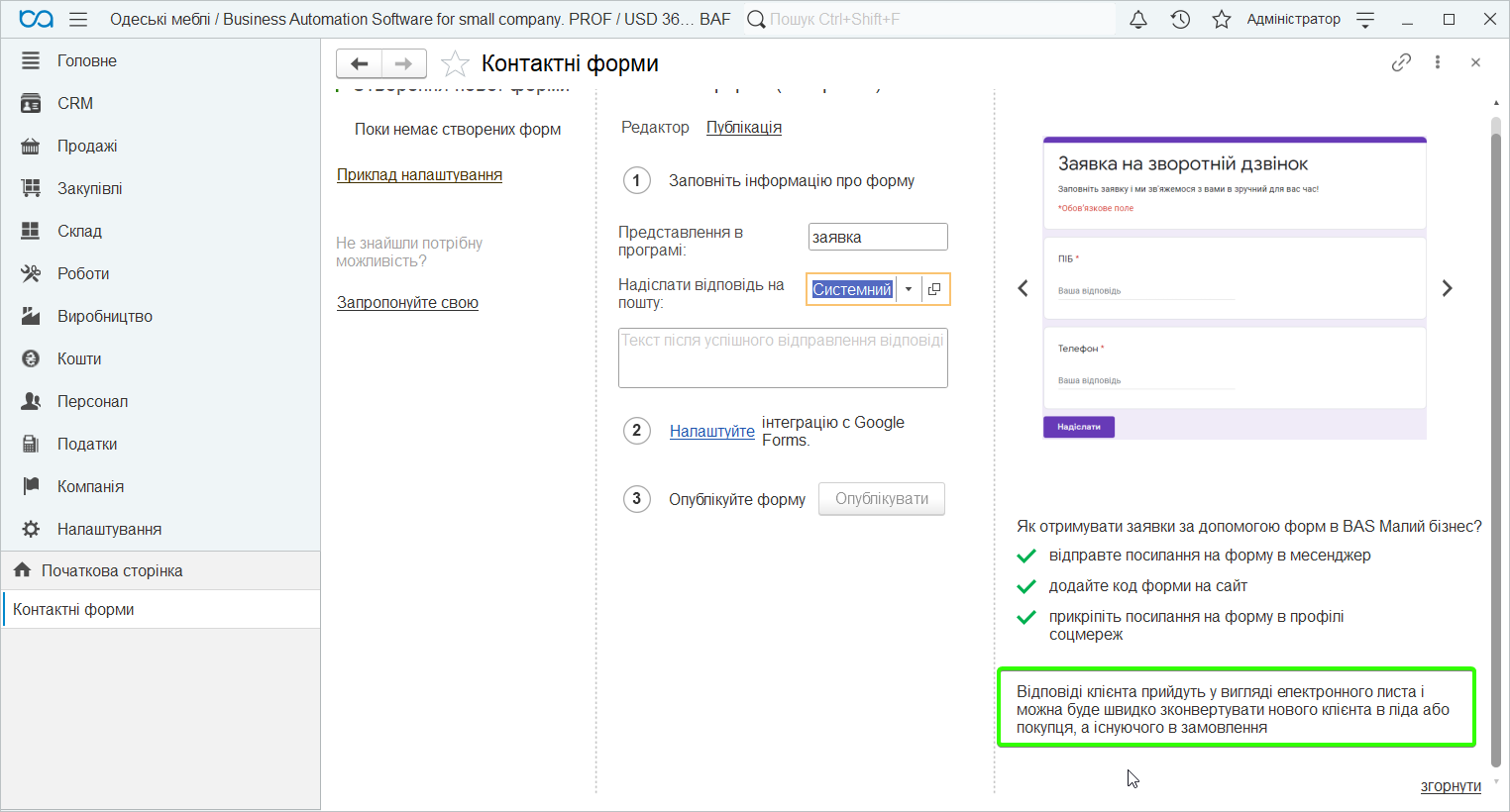Select Контактні форми open tab

[161, 609]
